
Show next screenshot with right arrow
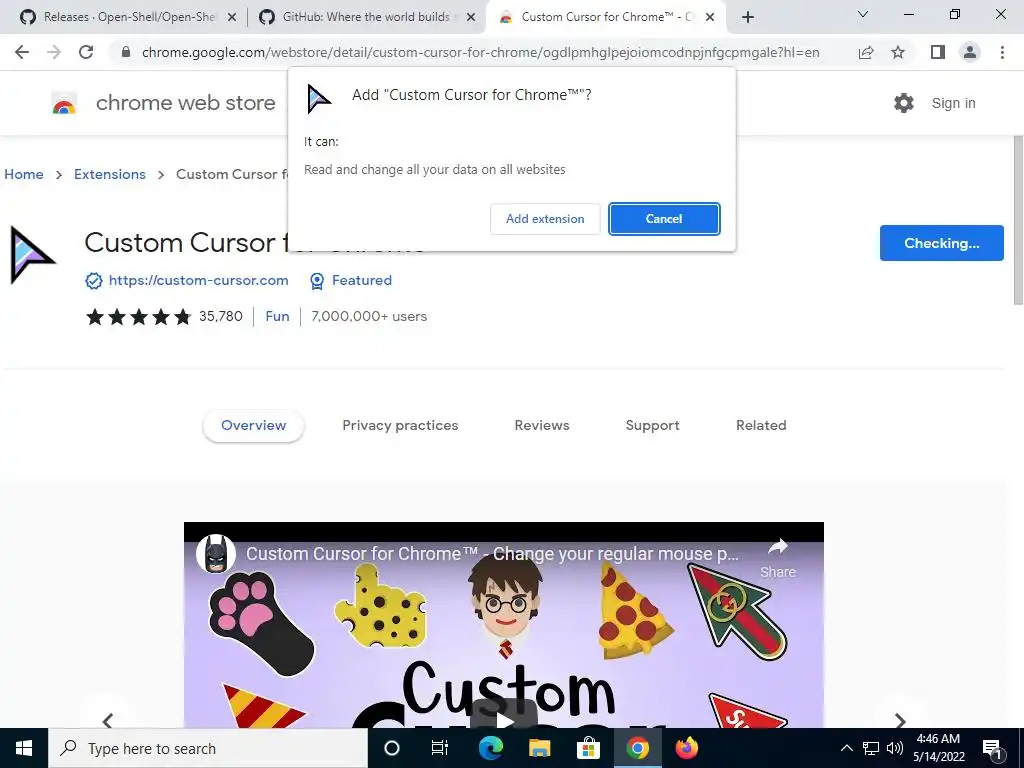pos(901,720)
